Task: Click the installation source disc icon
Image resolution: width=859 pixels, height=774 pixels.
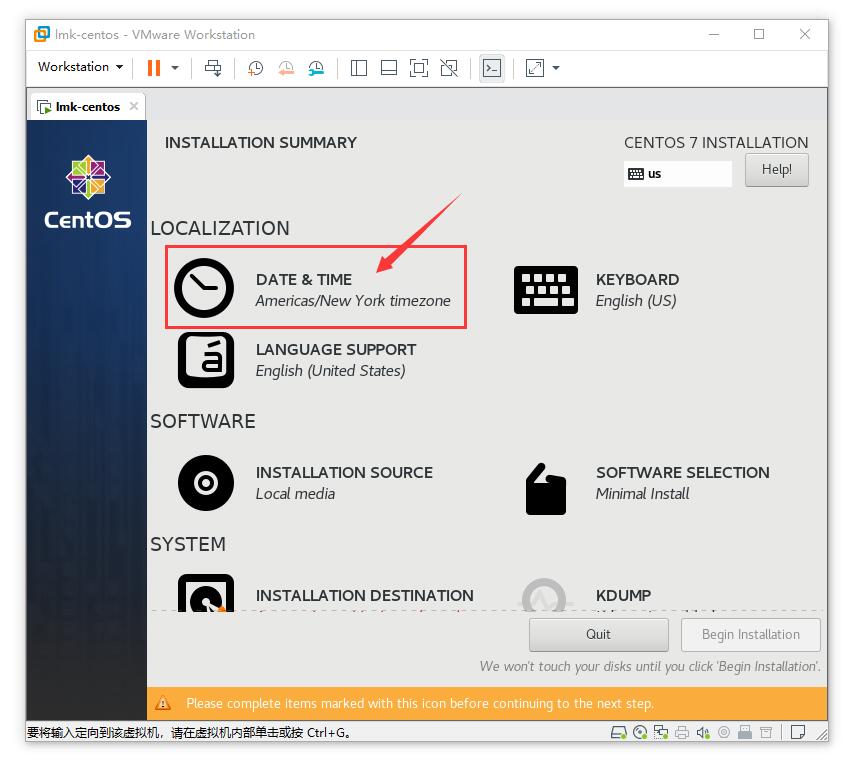Action: pos(206,483)
